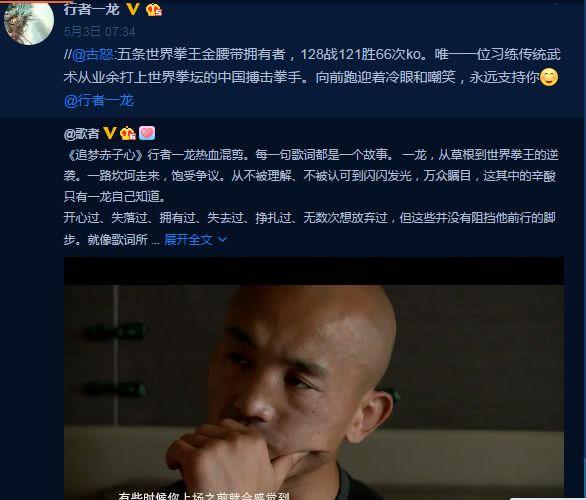Screen dimensions: 586x500
Task: Click the original post text 《追梦赤子心》
Action: (104, 154)
